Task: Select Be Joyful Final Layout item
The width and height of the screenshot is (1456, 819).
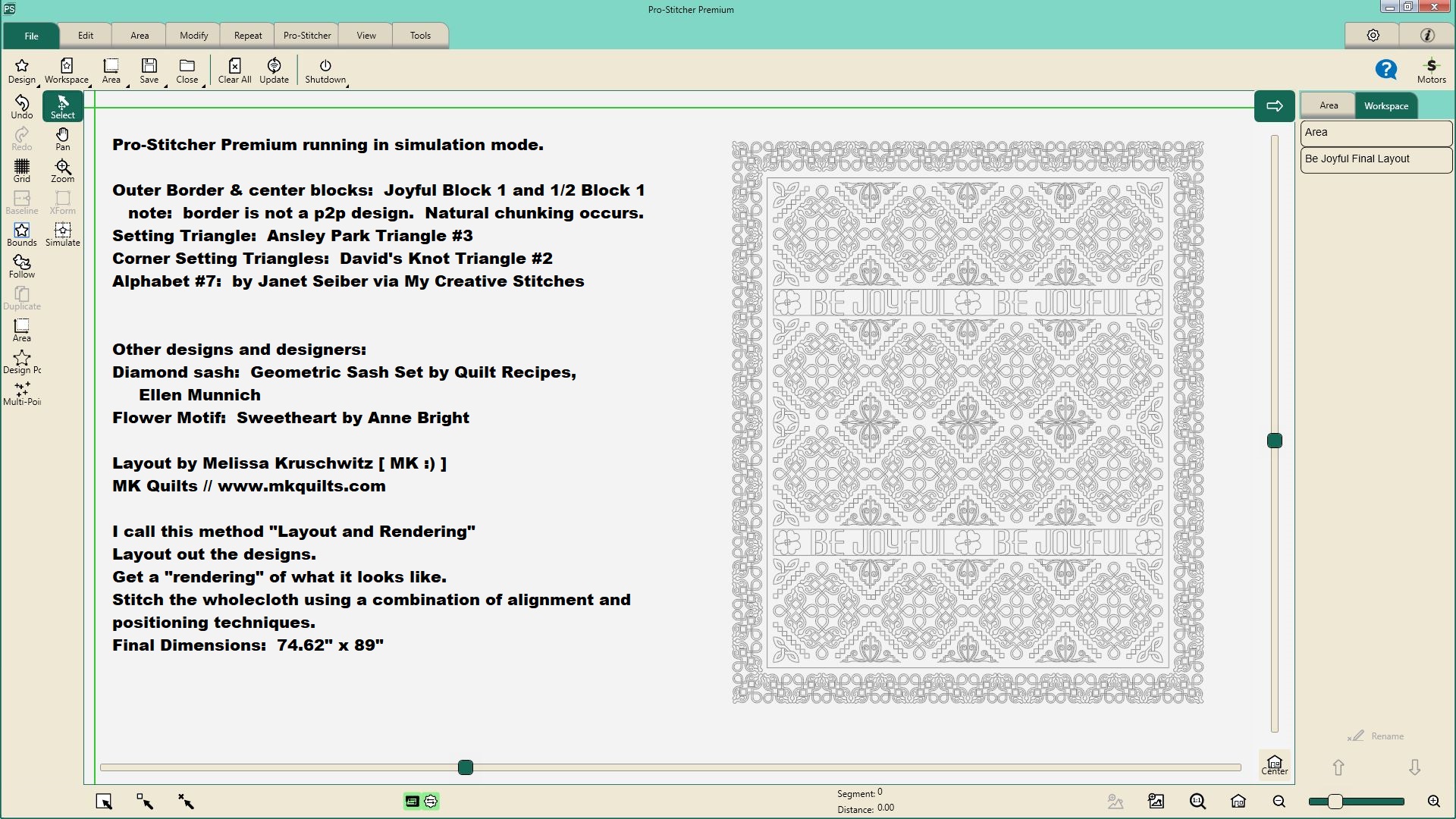Action: click(1376, 159)
